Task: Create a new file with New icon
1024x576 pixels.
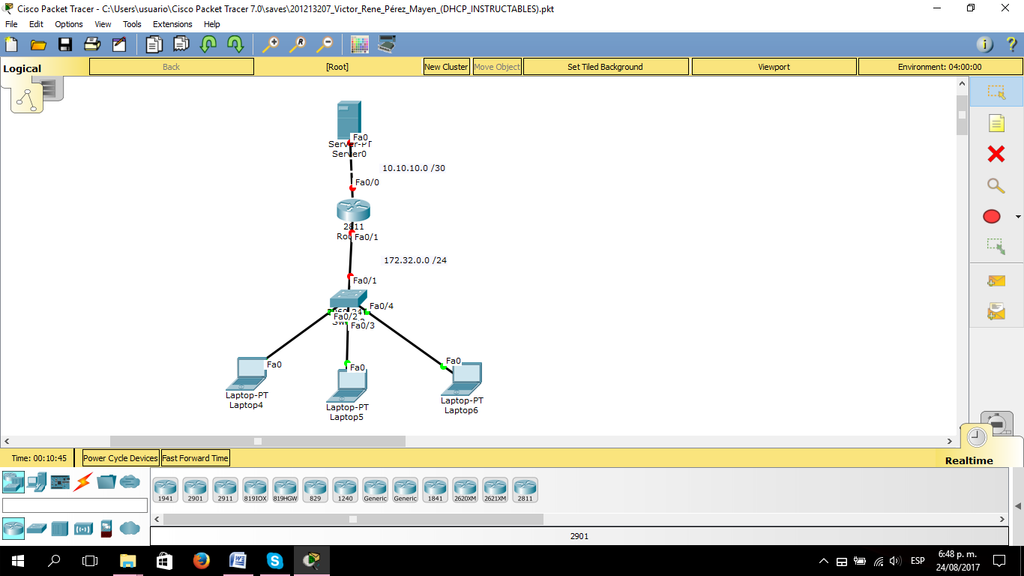Action: click(x=12, y=44)
